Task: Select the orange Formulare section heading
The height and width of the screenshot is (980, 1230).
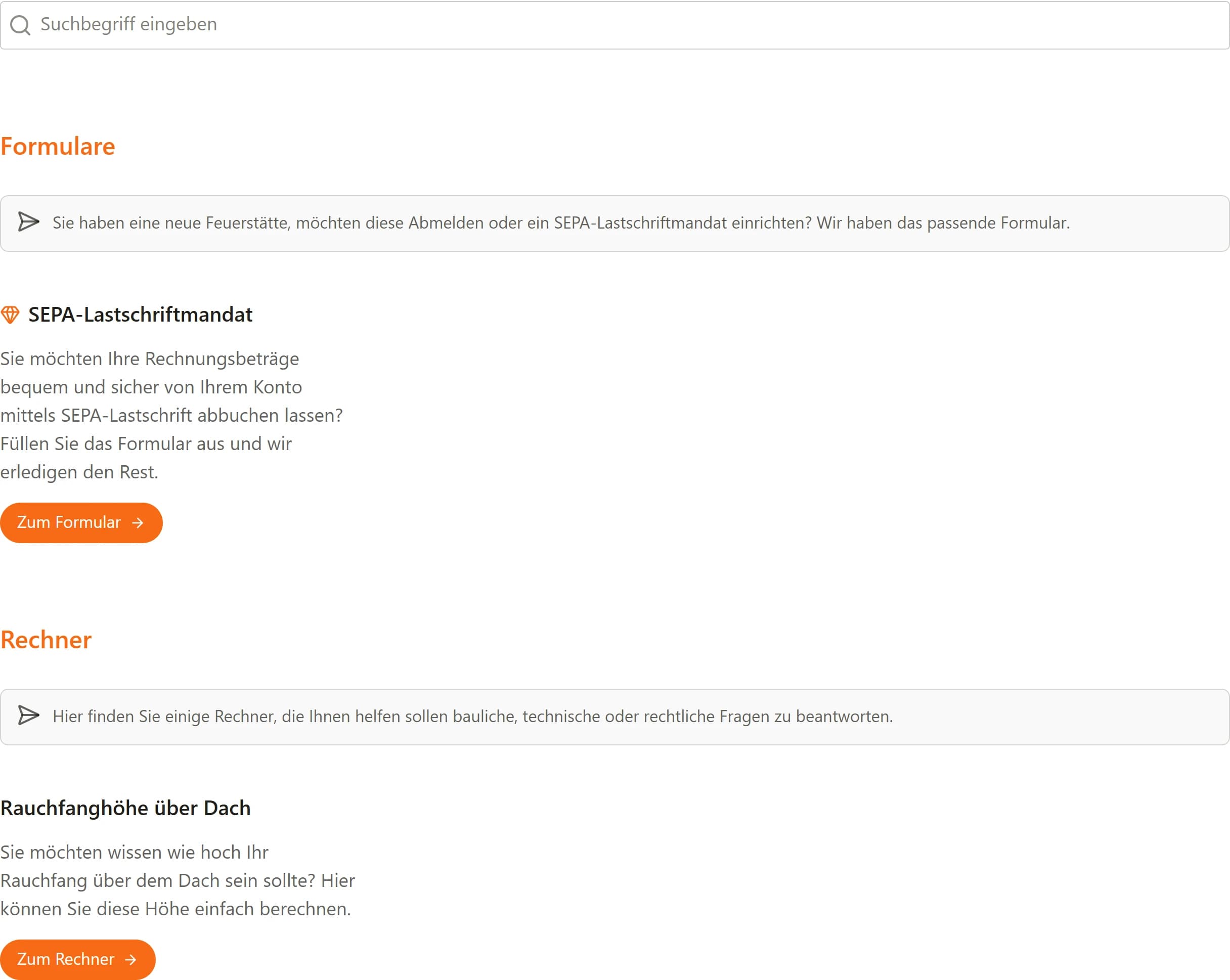Action: coord(58,146)
